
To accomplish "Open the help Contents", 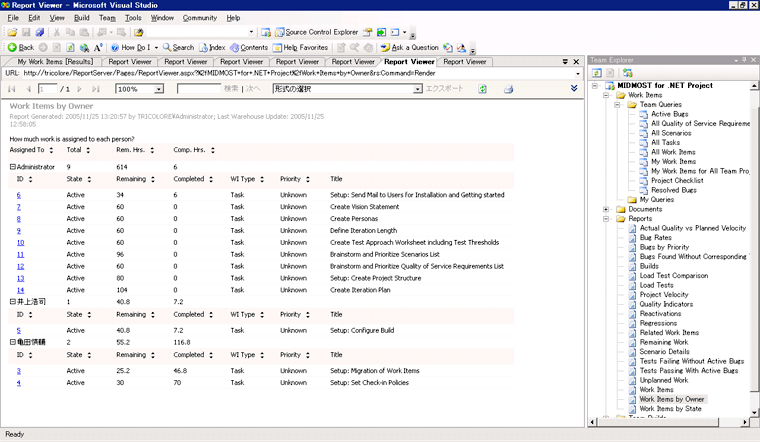I will coord(249,47).
